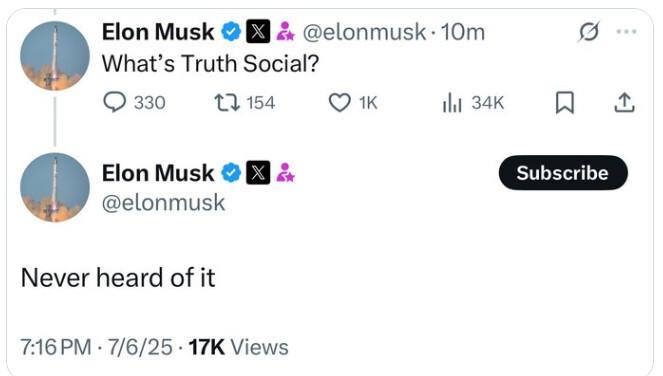The width and height of the screenshot is (663, 376).
Task: Like the "What's Truth Social?" tweet
Action: click(x=353, y=103)
